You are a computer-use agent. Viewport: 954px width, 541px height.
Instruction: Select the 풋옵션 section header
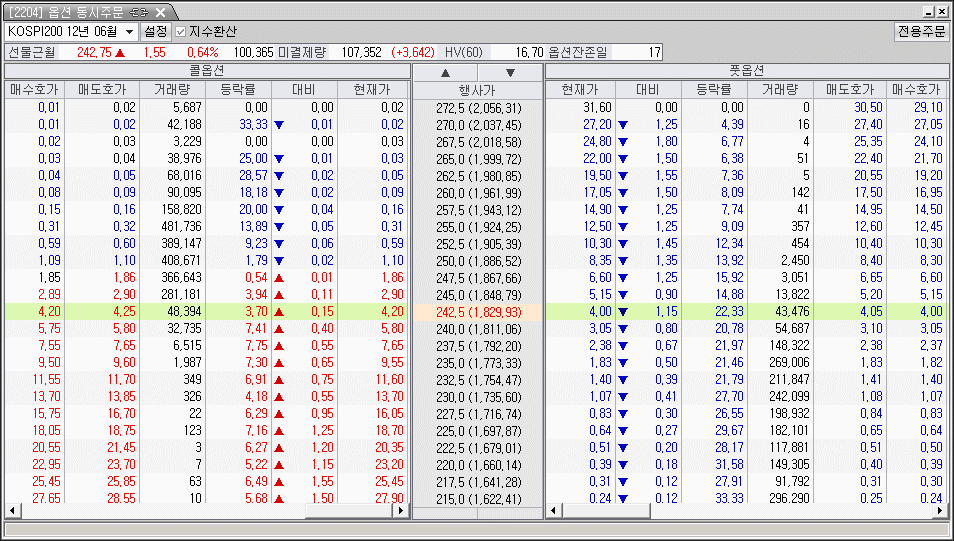(x=746, y=71)
